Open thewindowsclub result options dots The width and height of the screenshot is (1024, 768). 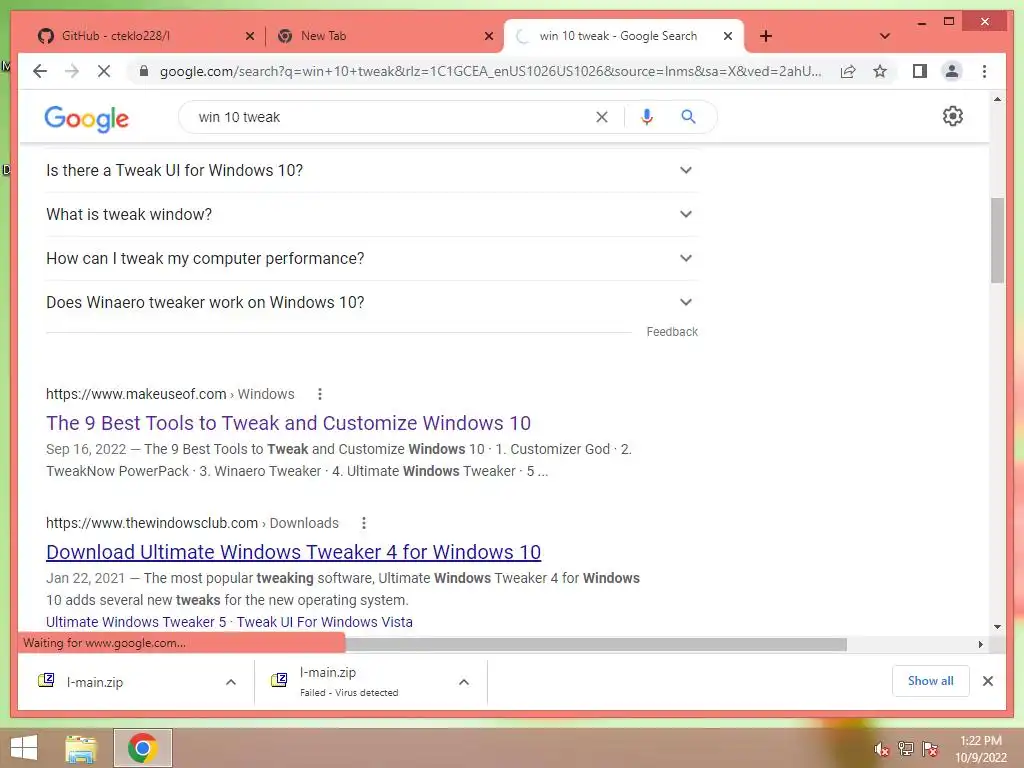point(364,523)
